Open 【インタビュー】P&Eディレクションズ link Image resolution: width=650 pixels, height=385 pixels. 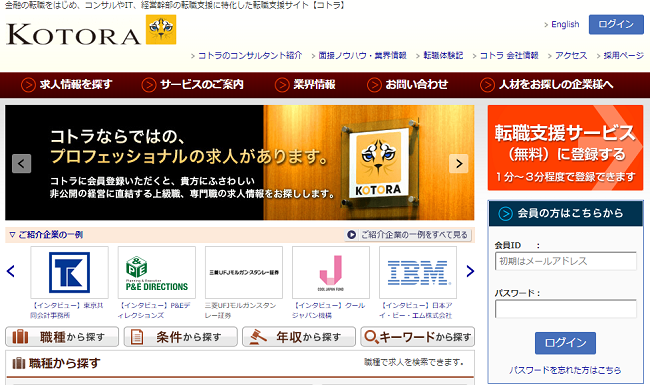click(x=154, y=310)
